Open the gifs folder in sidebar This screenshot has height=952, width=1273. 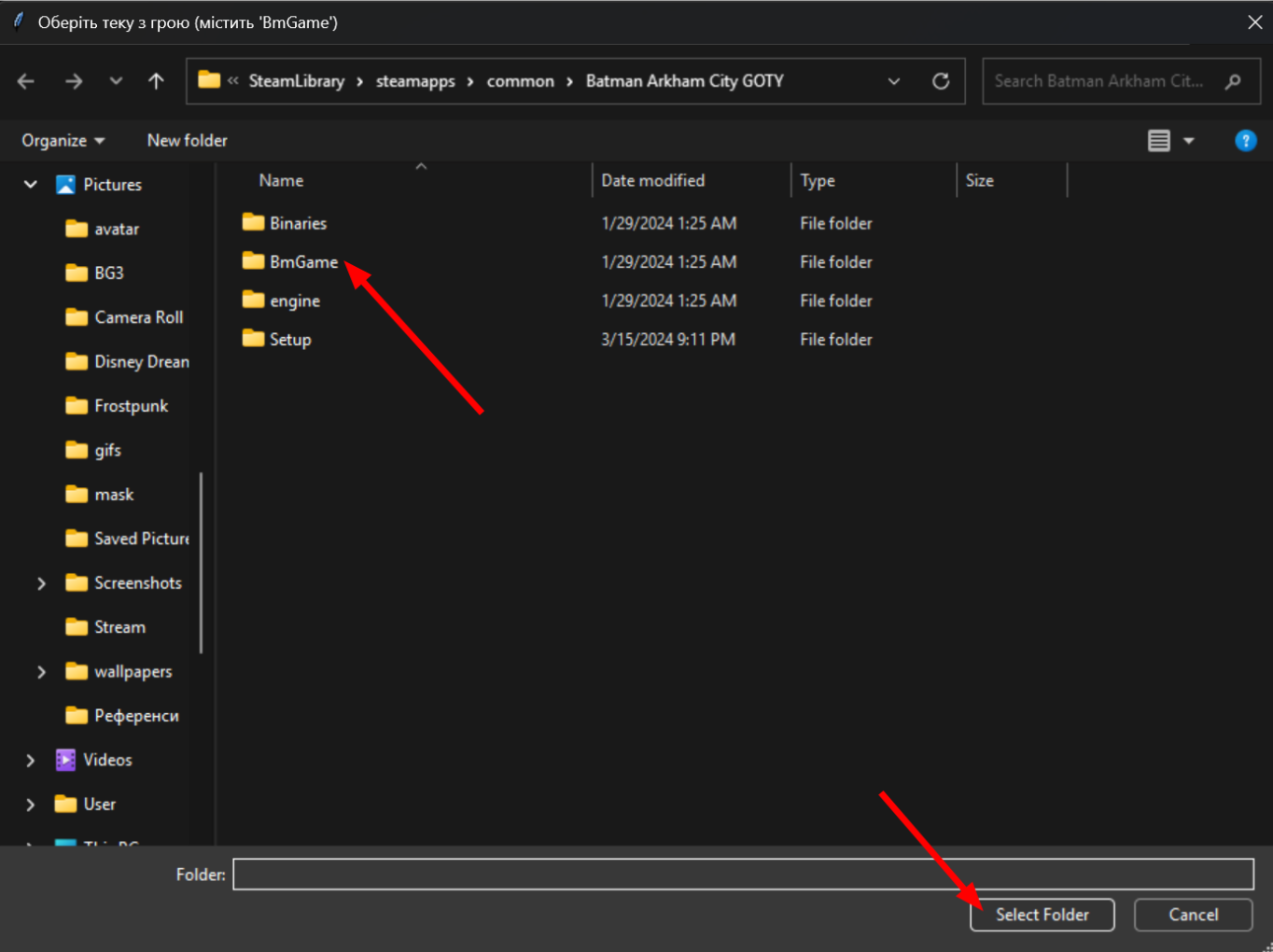[108, 451]
